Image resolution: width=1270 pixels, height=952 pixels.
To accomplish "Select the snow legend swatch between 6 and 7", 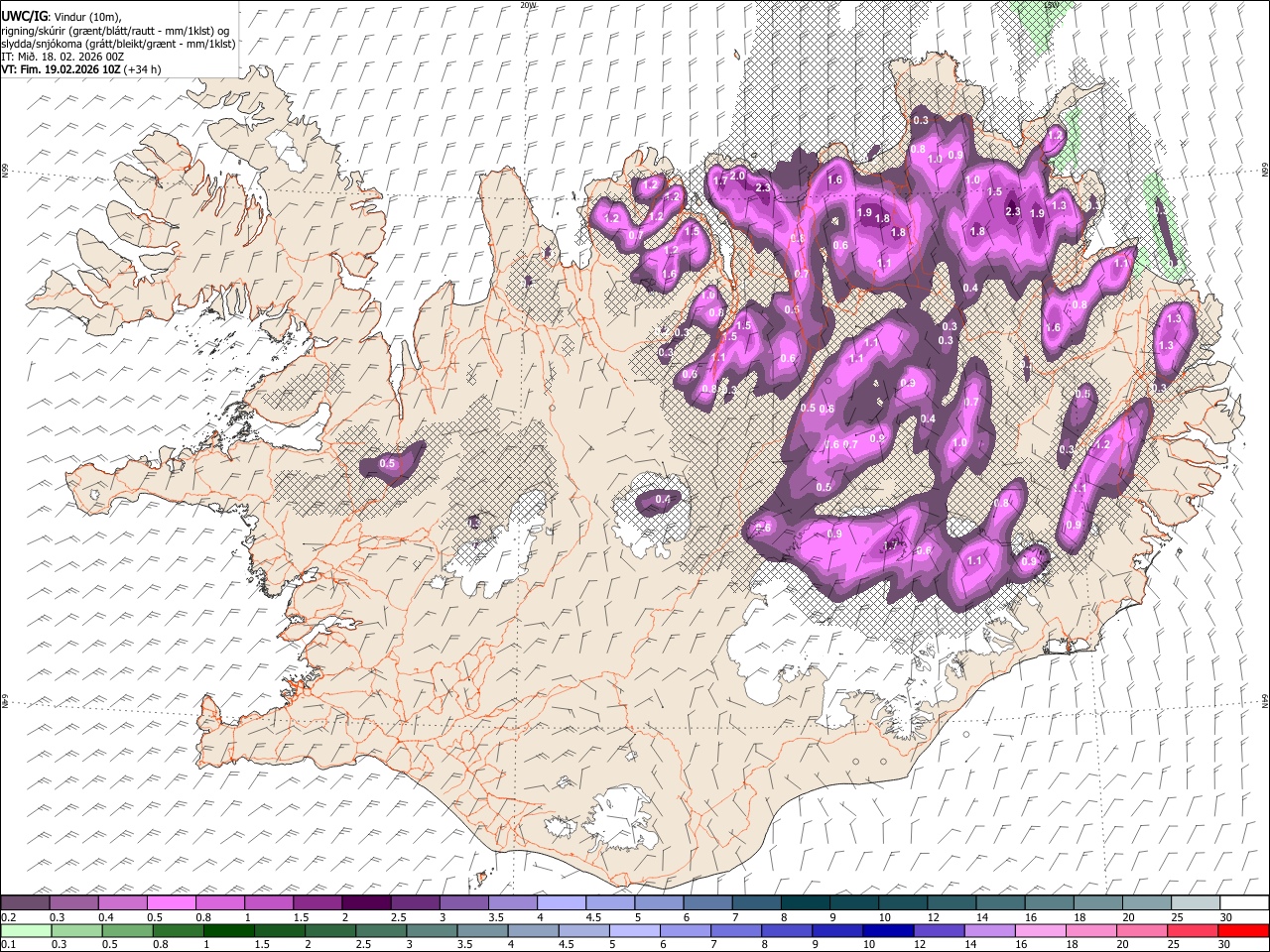I will coord(706,902).
